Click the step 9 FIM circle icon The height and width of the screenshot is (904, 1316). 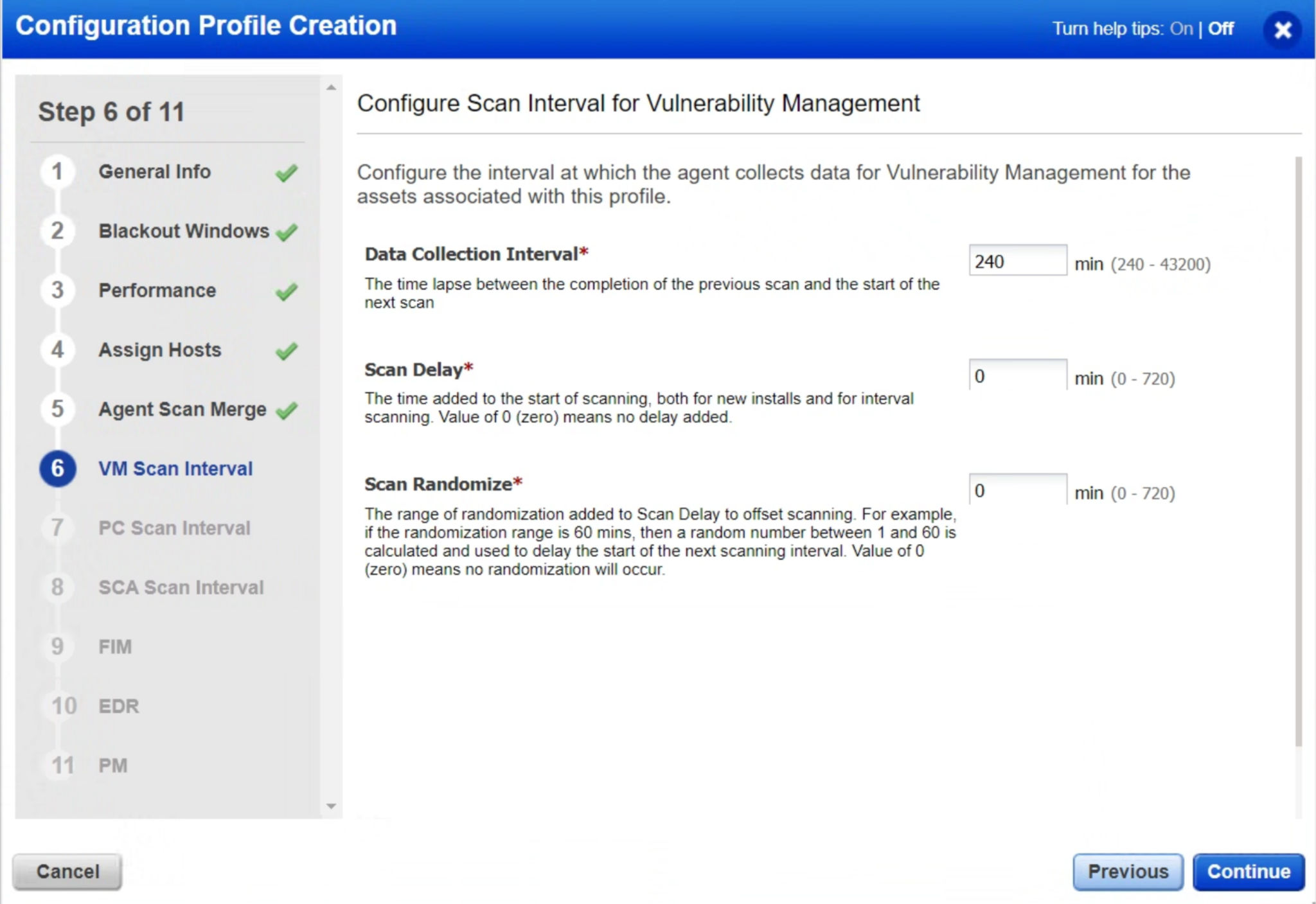pyautogui.click(x=58, y=646)
